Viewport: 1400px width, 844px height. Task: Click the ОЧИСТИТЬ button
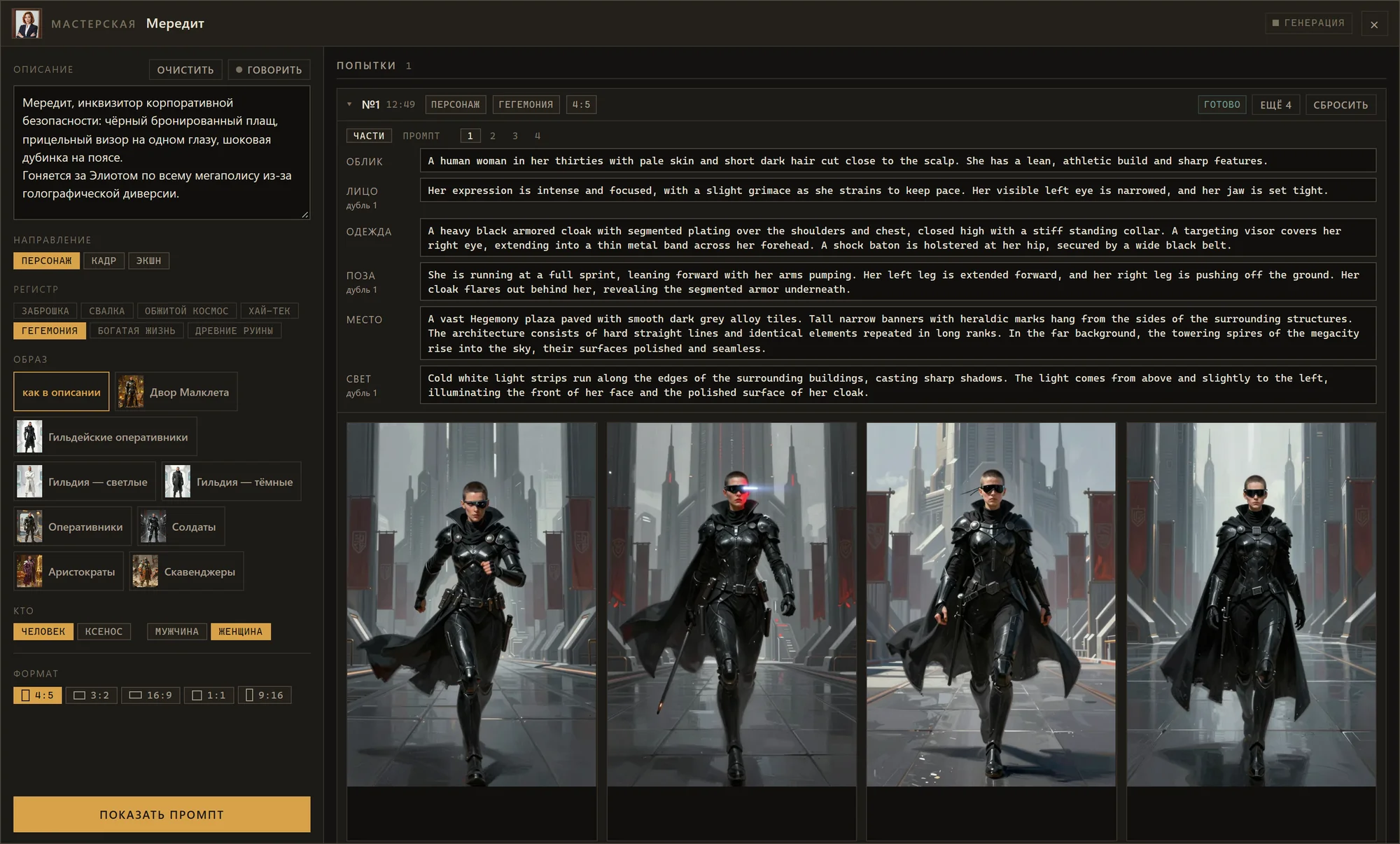(185, 69)
